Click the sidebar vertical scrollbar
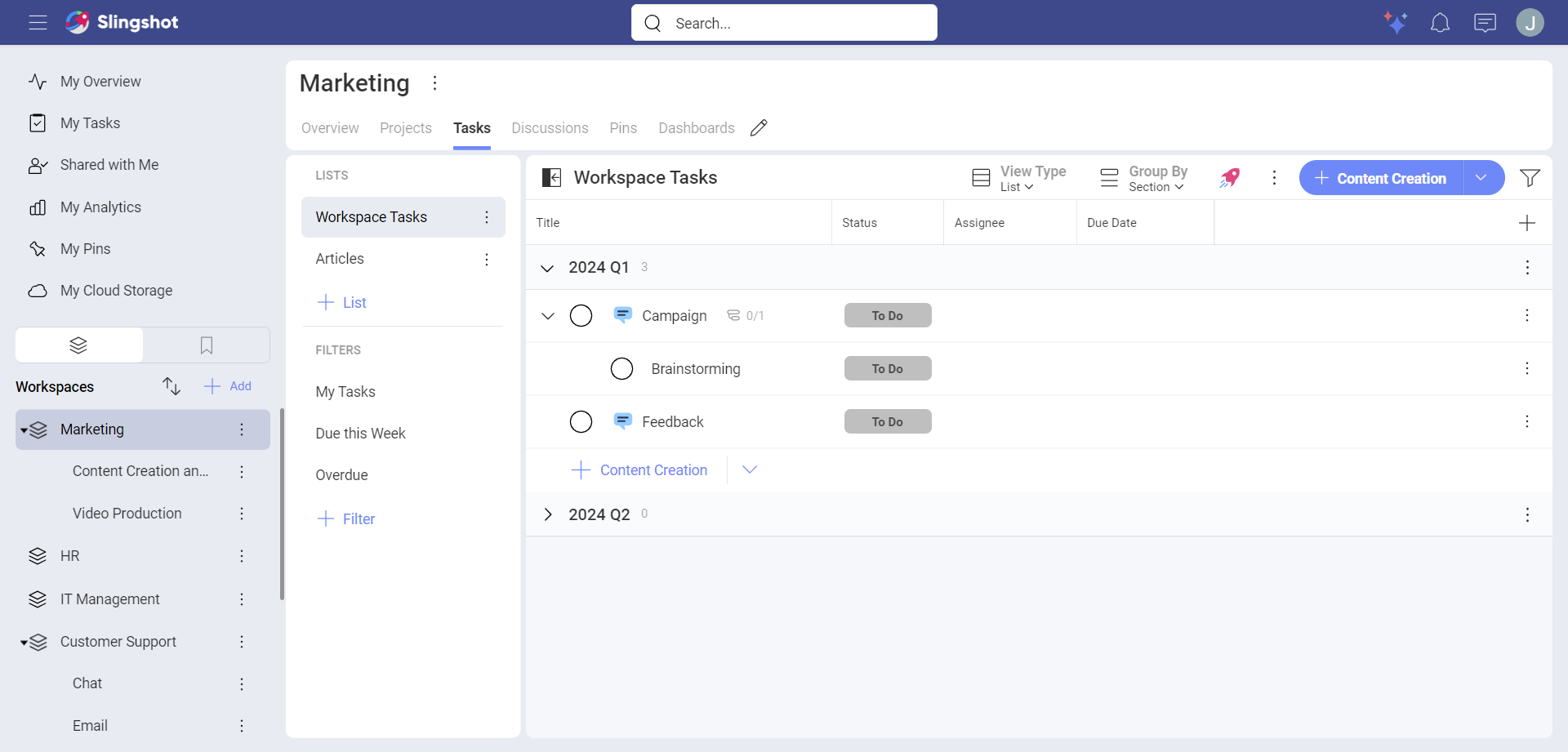1568x752 pixels. click(283, 505)
